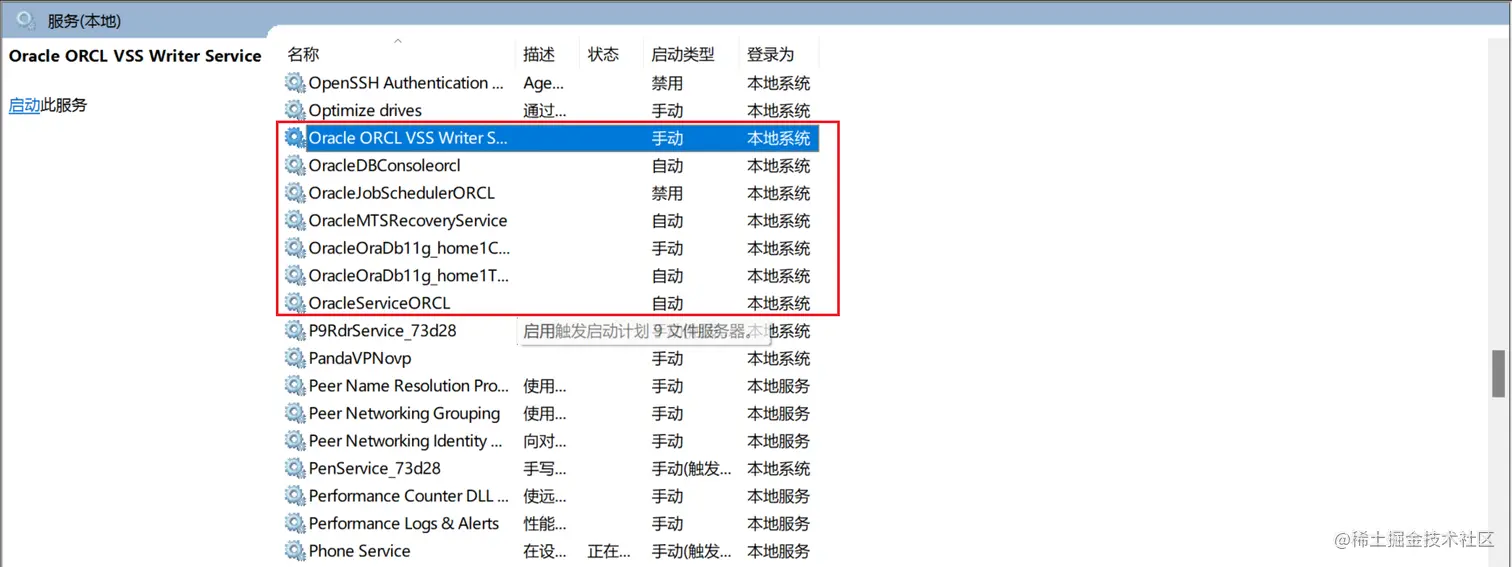Click the gear icon beside OracleMTSRecoveryService
Viewport: 1512px width, 567px height.
(x=295, y=220)
